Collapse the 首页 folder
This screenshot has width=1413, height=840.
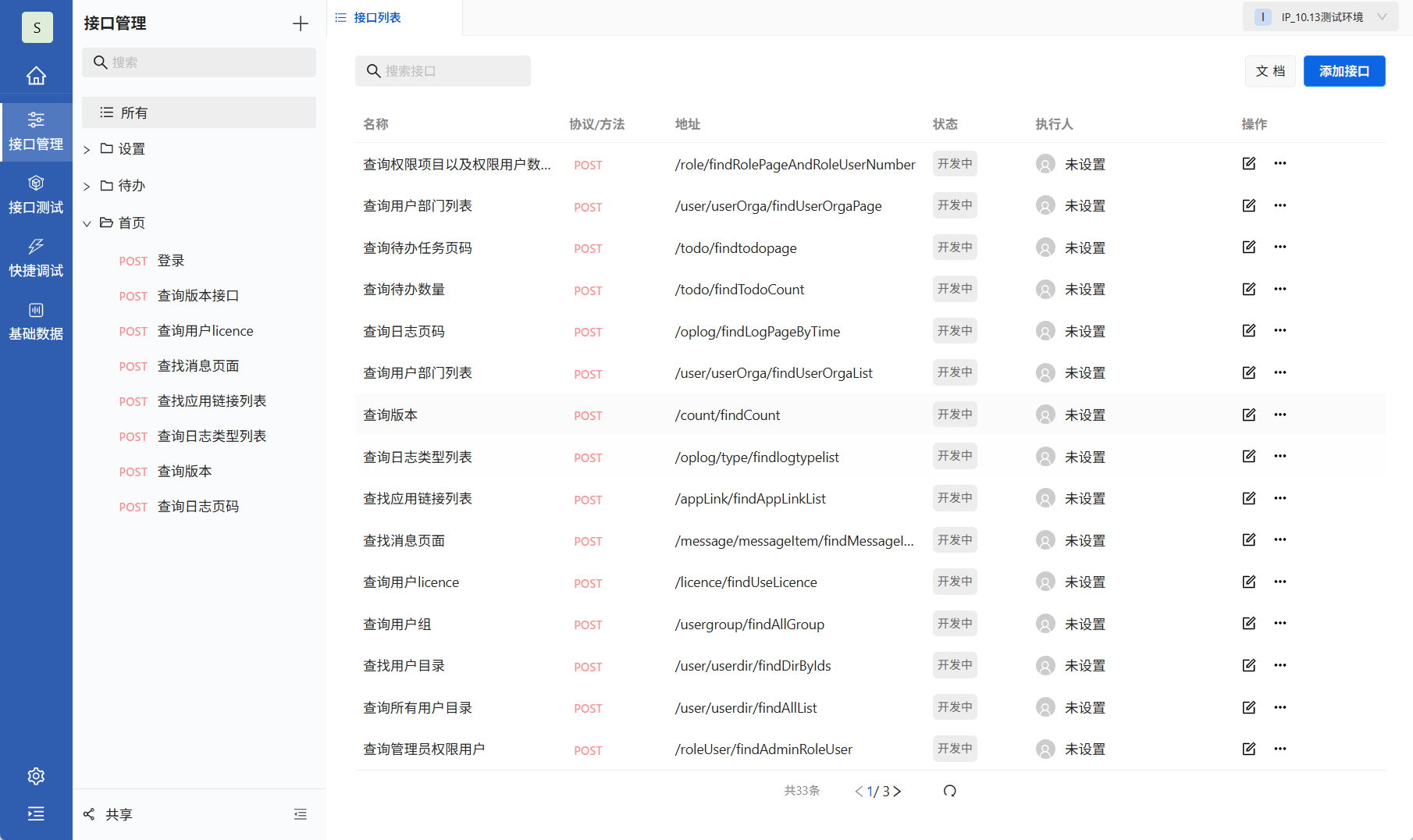[87, 222]
